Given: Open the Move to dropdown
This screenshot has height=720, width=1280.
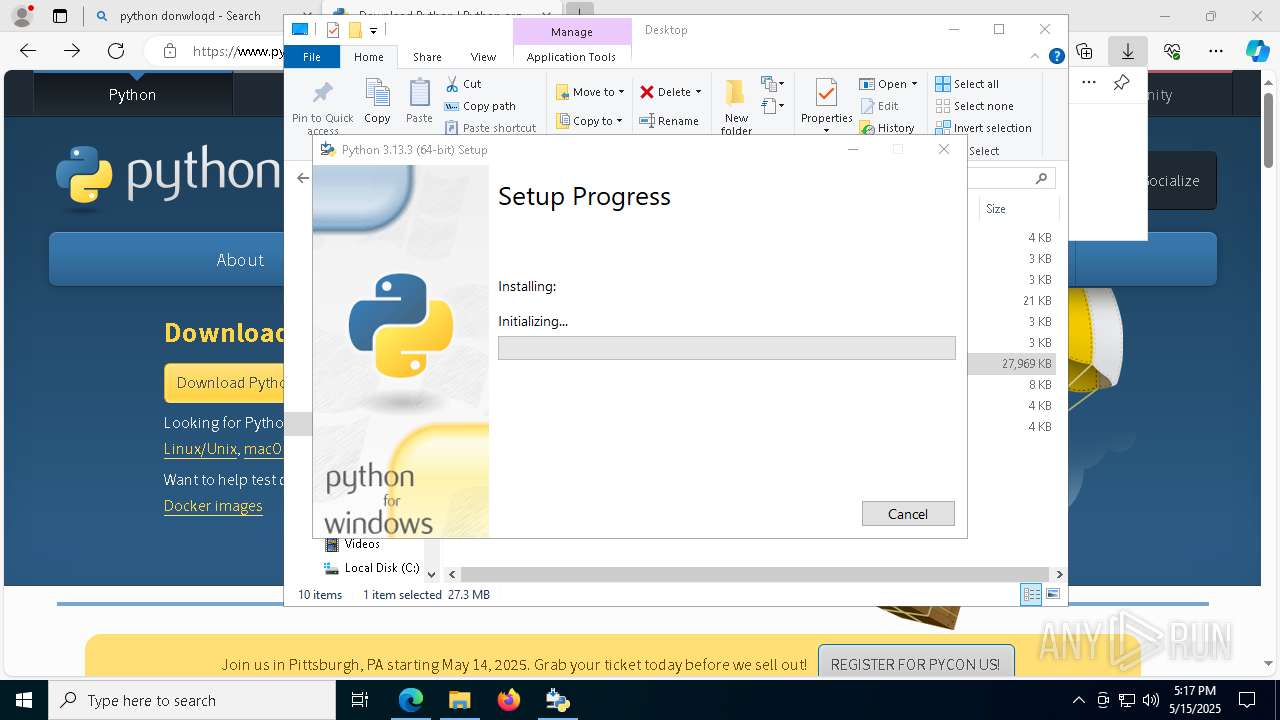Looking at the screenshot, I should tap(590, 92).
